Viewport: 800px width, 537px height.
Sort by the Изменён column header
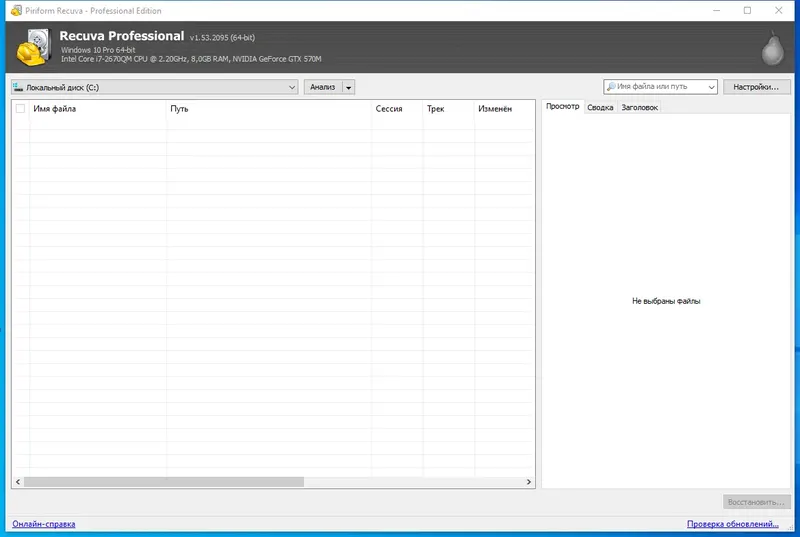coord(504,109)
